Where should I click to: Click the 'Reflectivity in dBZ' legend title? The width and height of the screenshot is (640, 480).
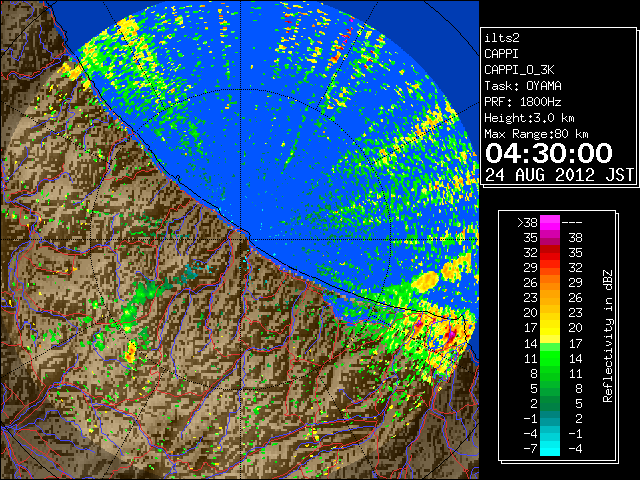tap(607, 336)
